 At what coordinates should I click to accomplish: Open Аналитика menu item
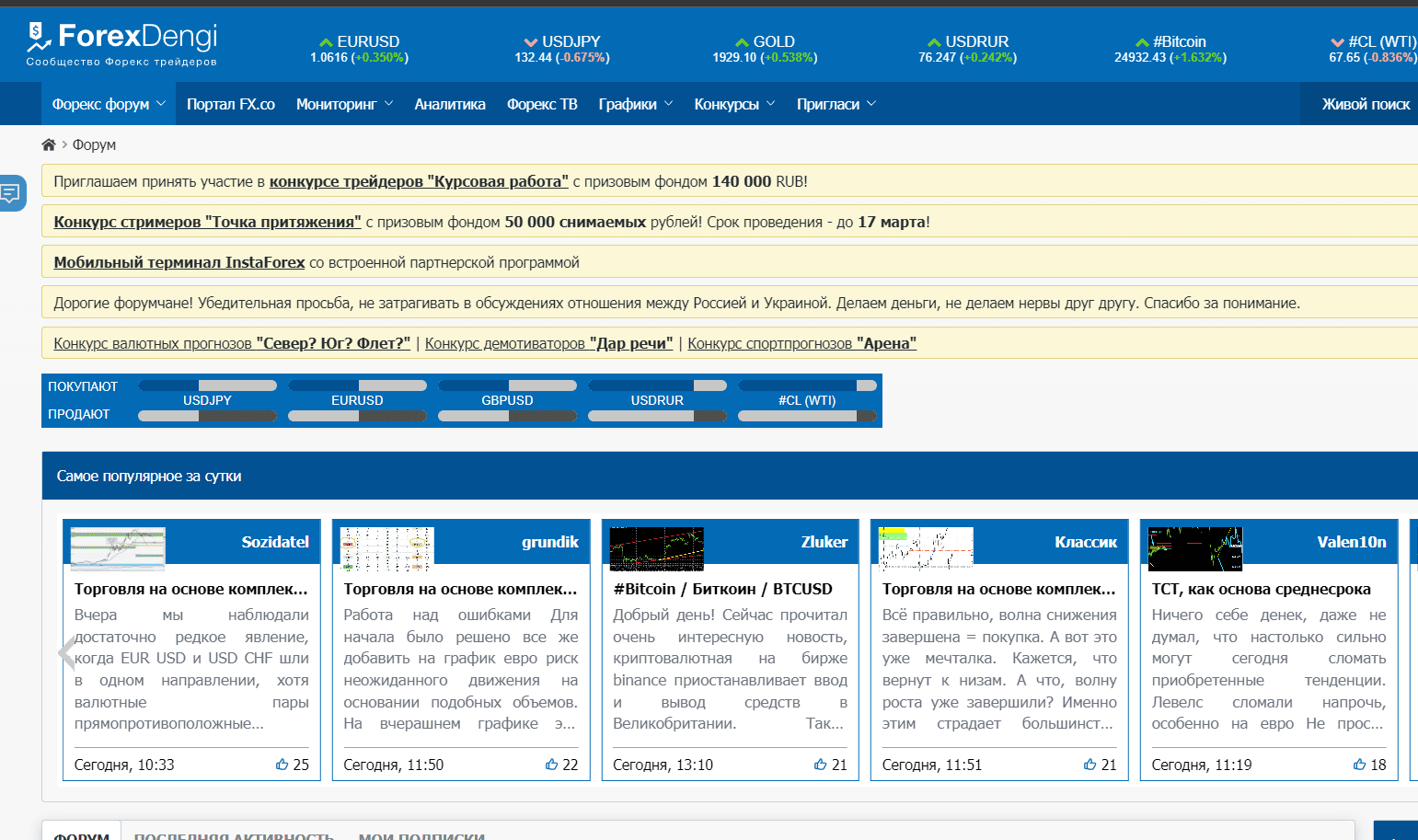[450, 104]
